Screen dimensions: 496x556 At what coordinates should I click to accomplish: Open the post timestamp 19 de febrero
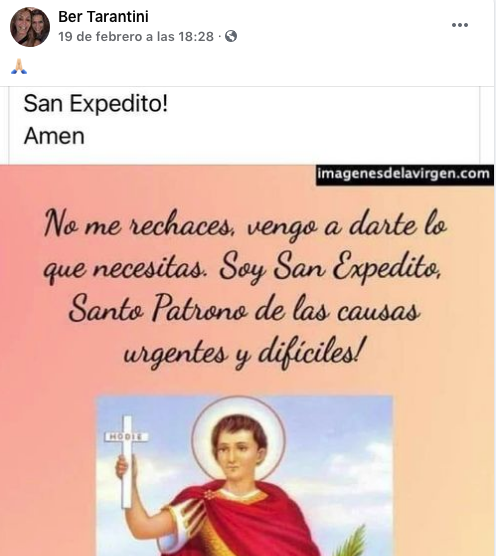click(x=136, y=36)
